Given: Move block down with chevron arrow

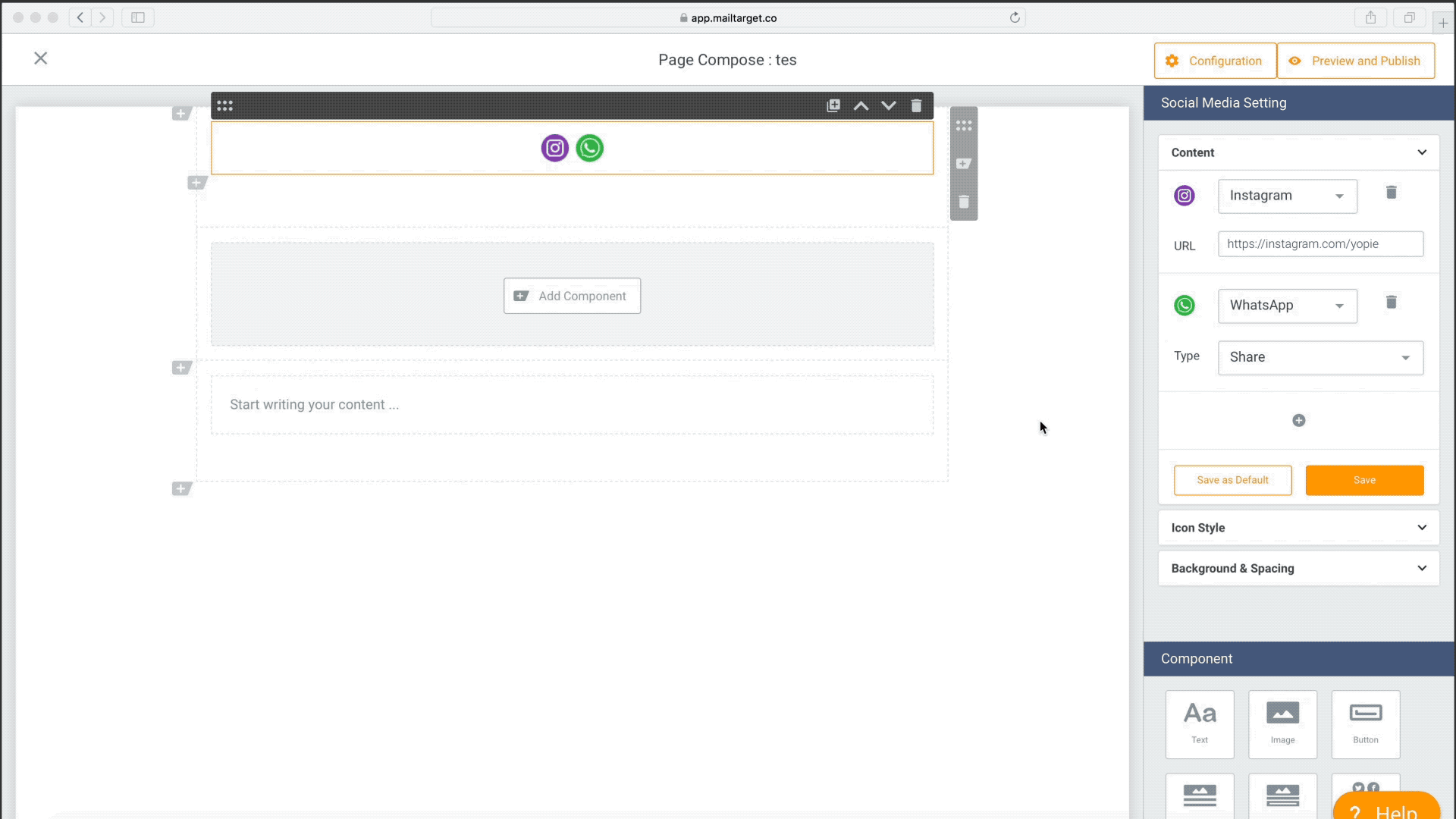Looking at the screenshot, I should (x=888, y=106).
